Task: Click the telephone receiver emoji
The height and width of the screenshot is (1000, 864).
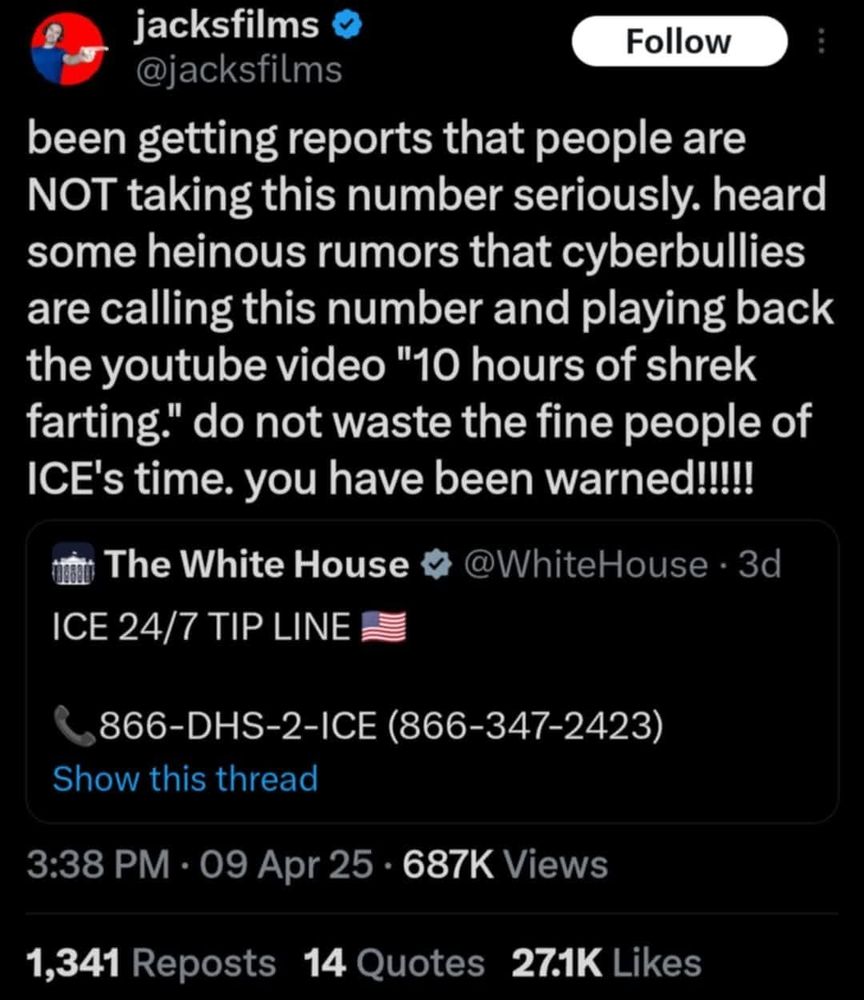Action: [x=75, y=725]
